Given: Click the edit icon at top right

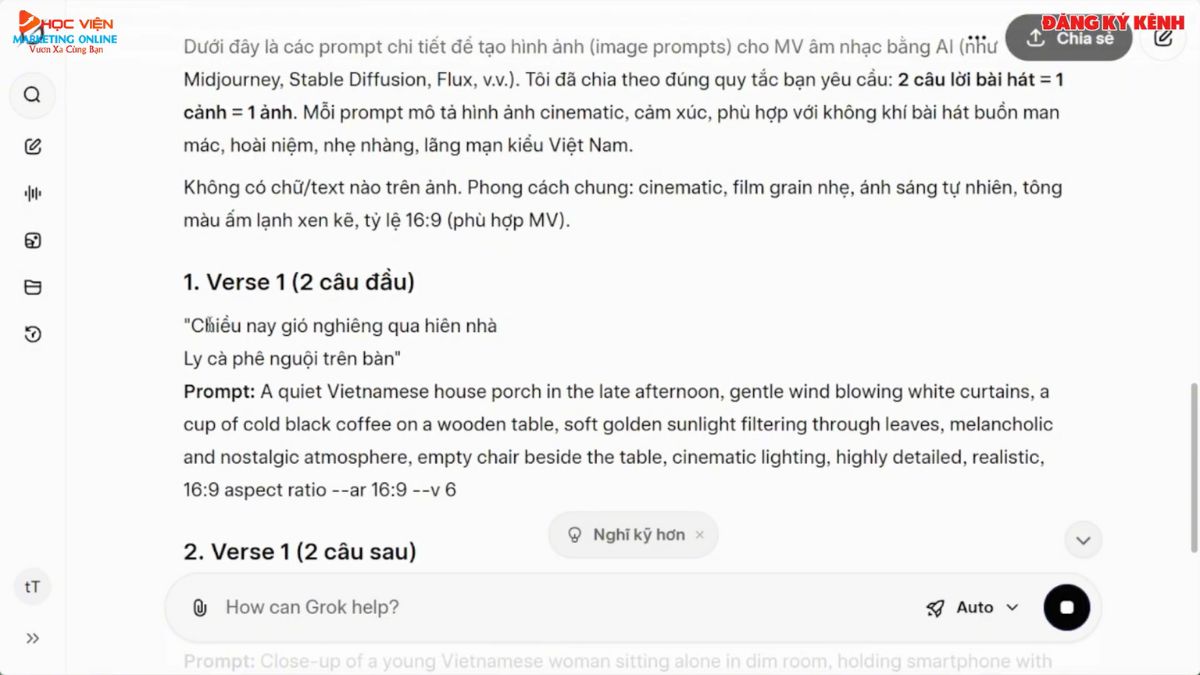Looking at the screenshot, I should [x=1162, y=36].
